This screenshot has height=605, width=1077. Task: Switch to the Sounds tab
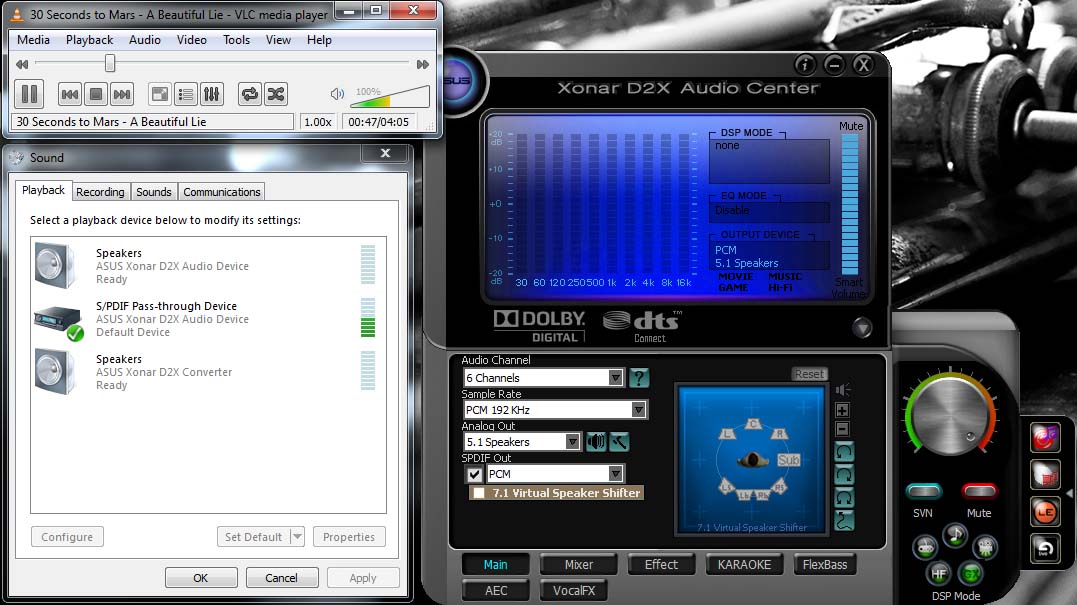coord(154,192)
